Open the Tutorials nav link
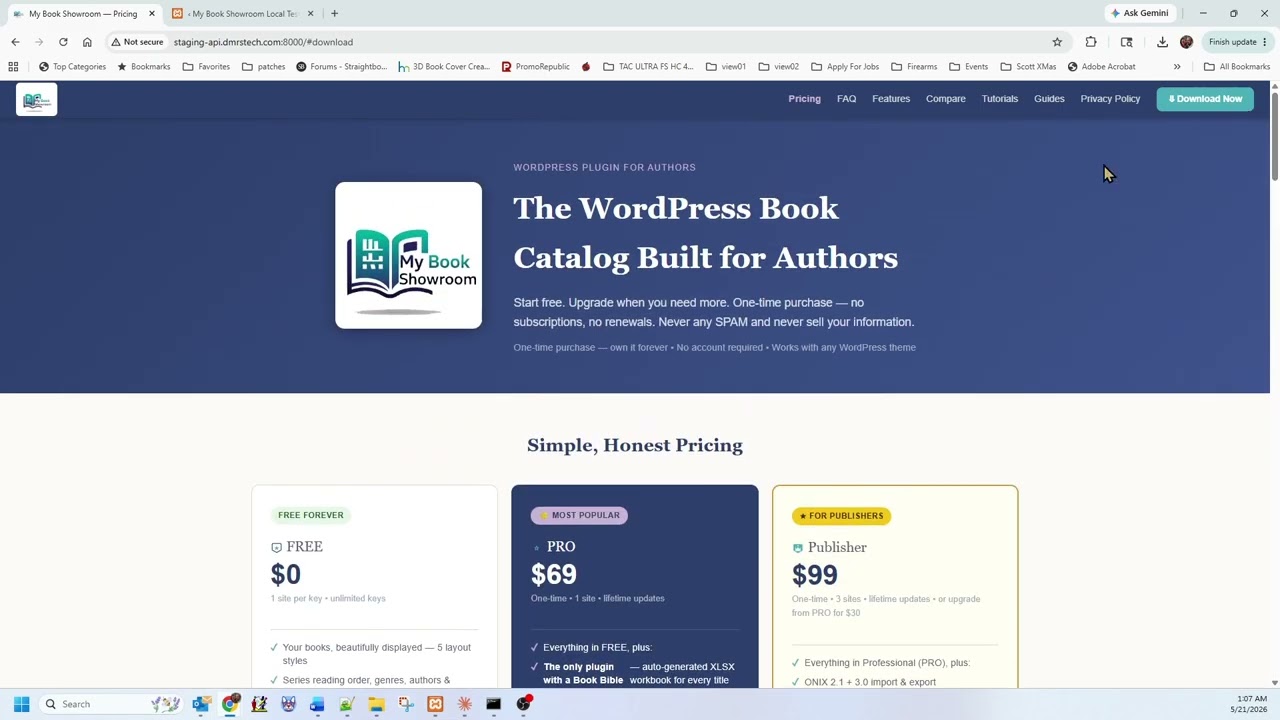 1000,99
